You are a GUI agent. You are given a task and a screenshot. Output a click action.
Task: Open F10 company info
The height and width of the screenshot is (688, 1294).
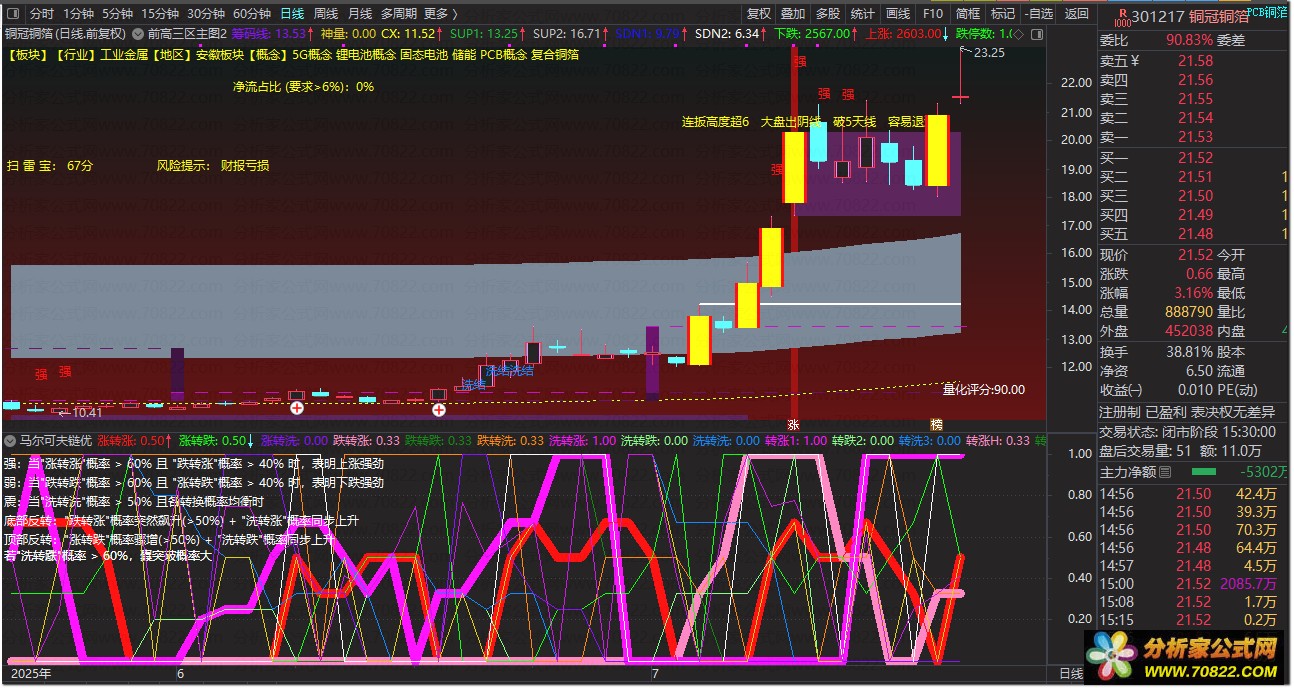(933, 14)
